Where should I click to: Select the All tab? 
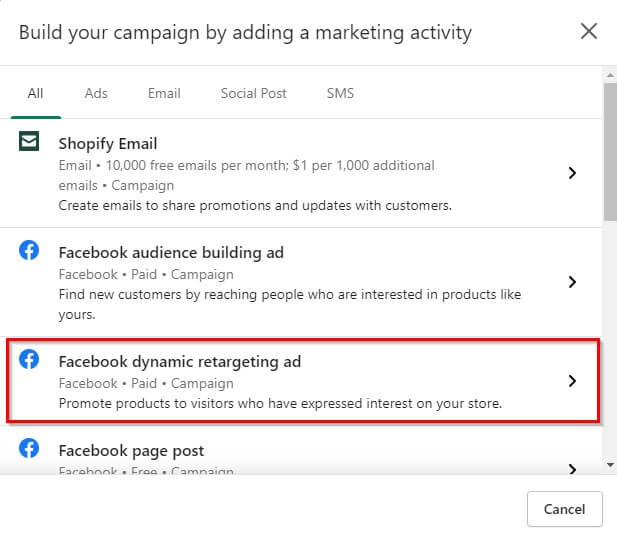pos(35,94)
